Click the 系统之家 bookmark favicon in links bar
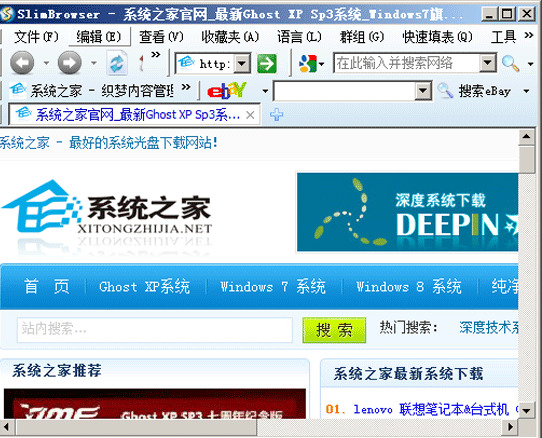542x438 pixels. [x=18, y=91]
